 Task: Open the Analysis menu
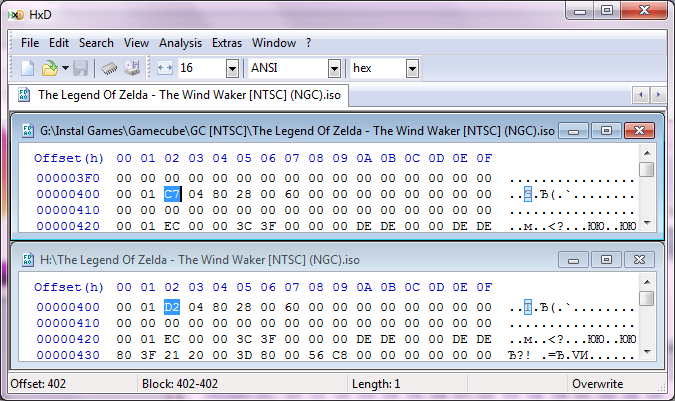coord(180,43)
